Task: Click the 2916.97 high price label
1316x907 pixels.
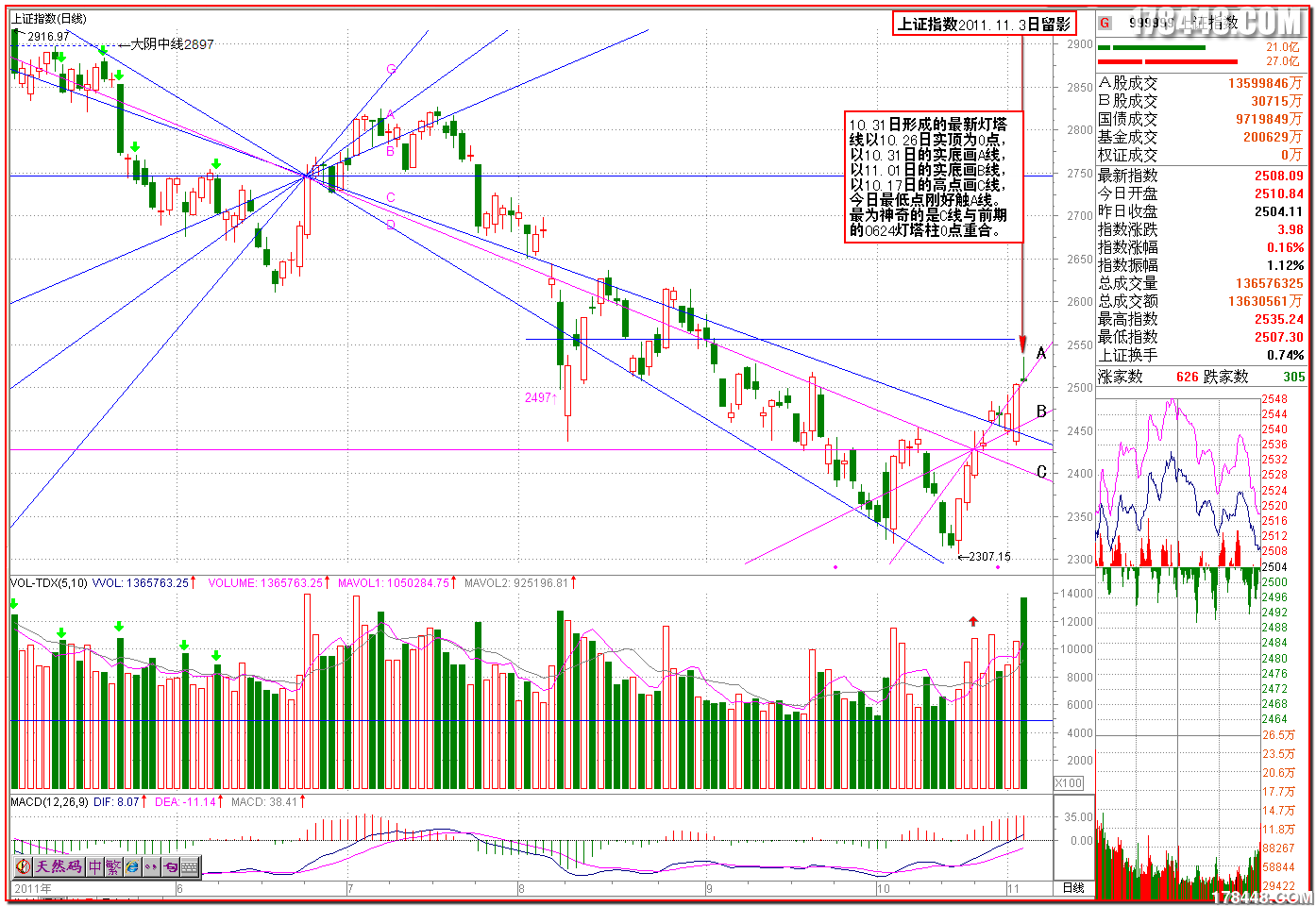Action: point(48,36)
